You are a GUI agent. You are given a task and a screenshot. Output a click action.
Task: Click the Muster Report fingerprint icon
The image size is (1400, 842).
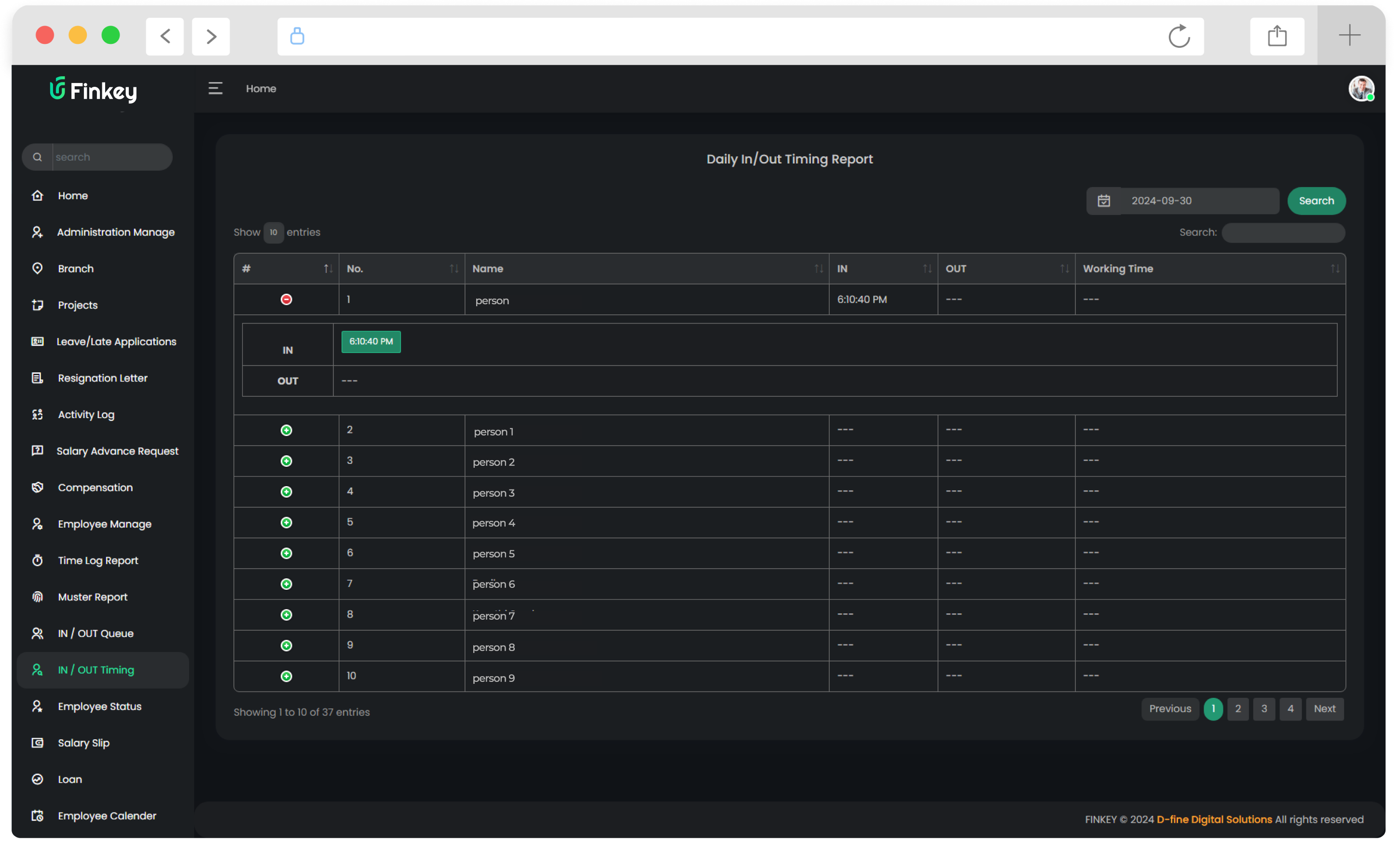click(x=38, y=597)
